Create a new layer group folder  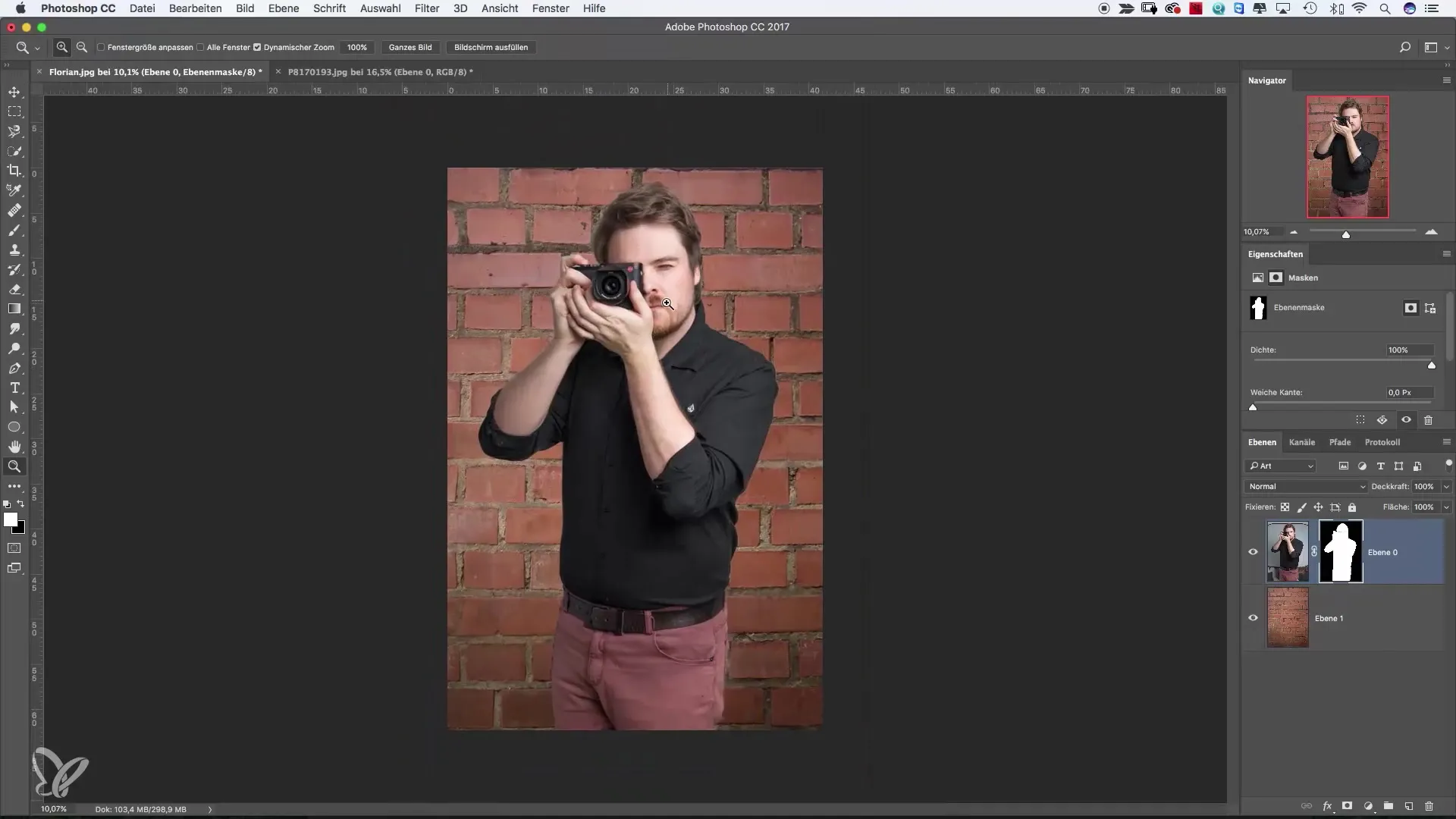(1388, 806)
